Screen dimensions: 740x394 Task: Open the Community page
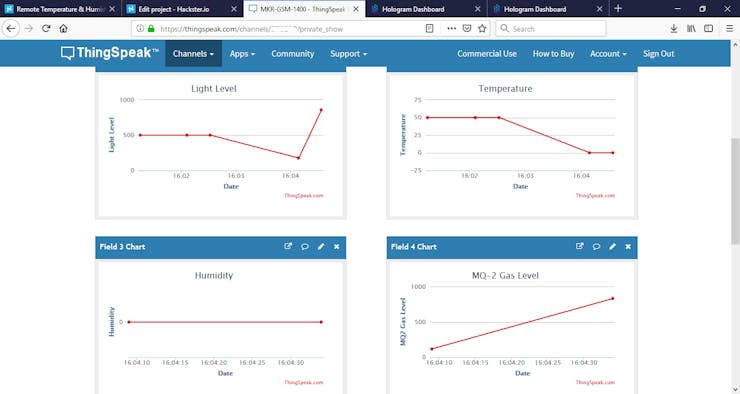pos(293,54)
